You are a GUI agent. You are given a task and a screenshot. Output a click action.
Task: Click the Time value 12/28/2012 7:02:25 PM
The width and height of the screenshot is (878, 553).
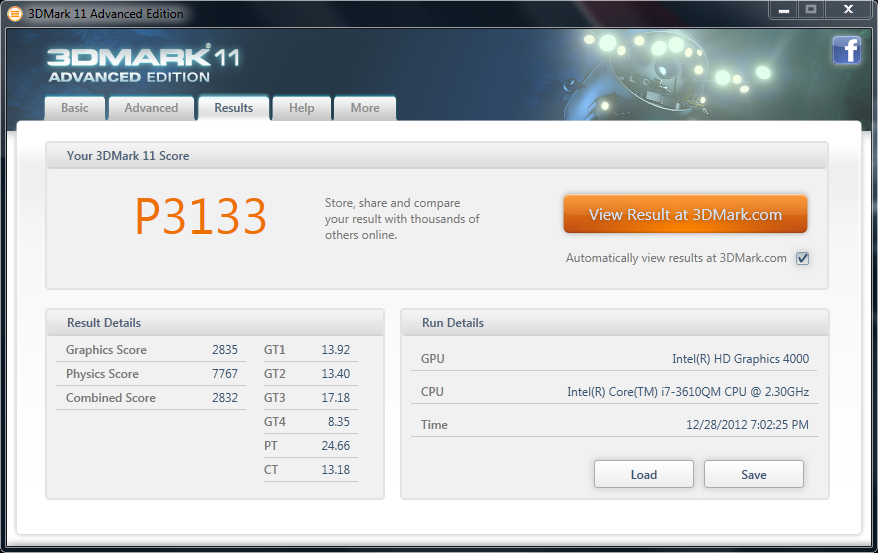coord(748,425)
